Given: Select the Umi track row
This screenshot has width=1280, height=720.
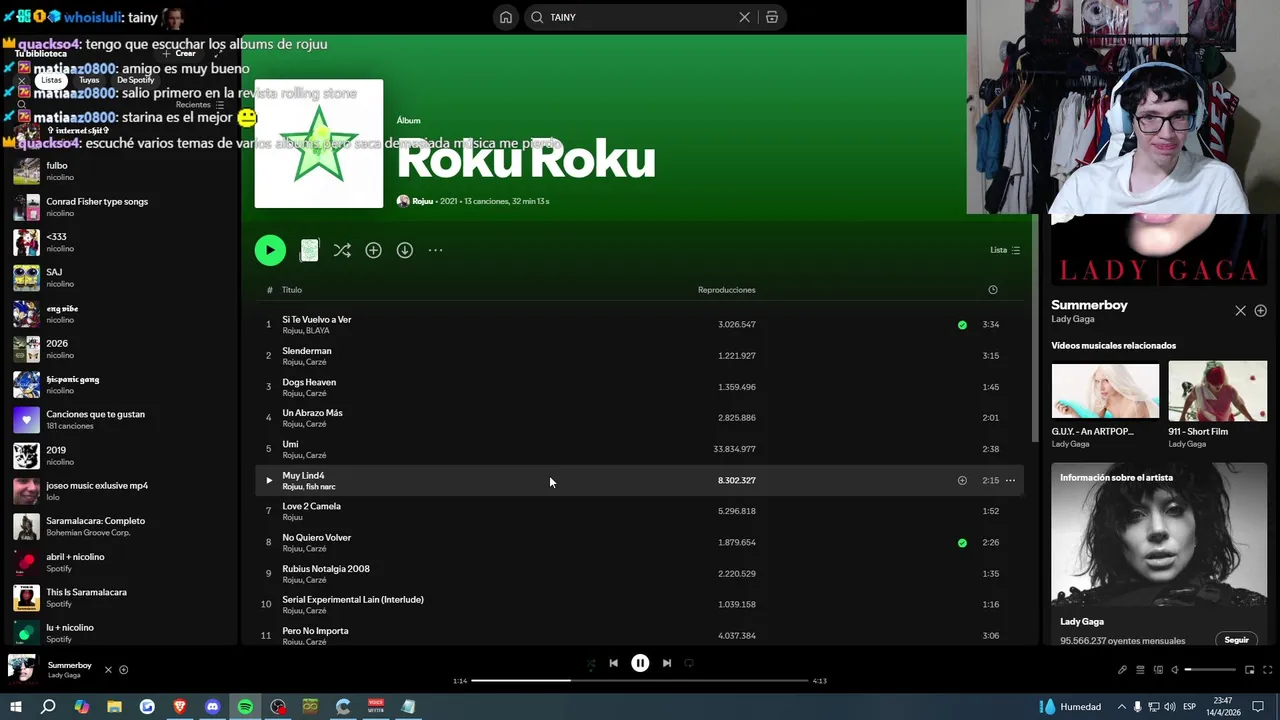Looking at the screenshot, I should coord(640,449).
